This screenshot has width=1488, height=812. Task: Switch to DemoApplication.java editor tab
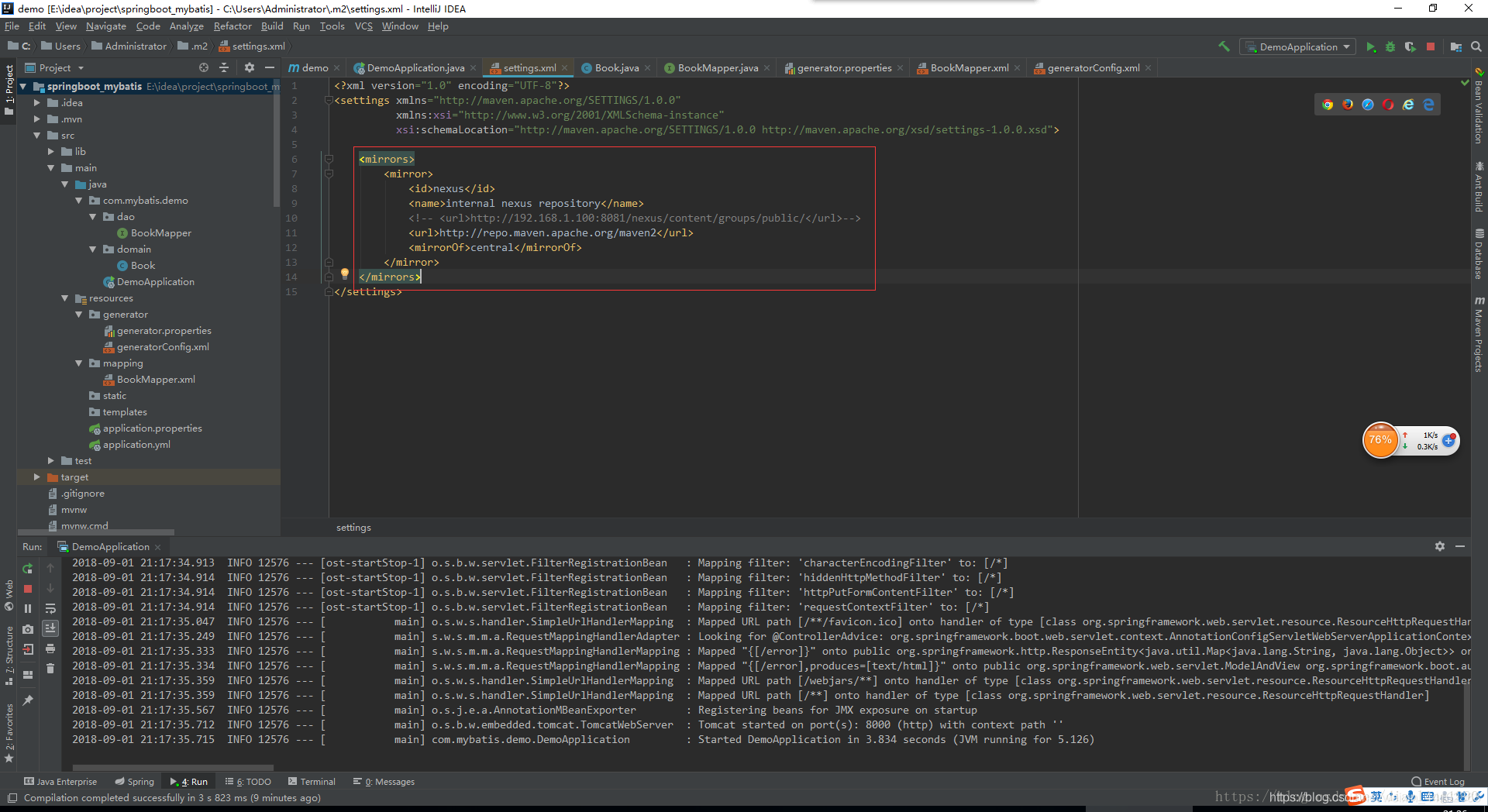pyautogui.click(x=415, y=68)
